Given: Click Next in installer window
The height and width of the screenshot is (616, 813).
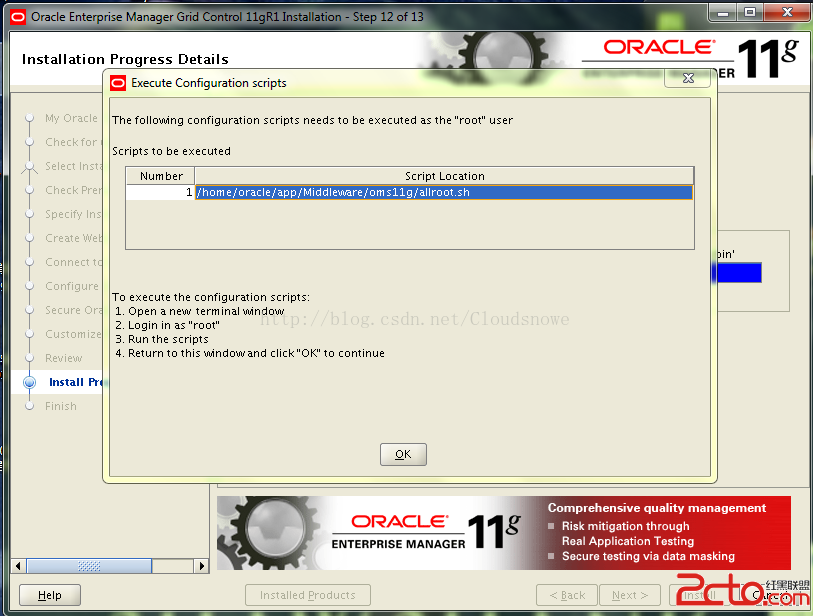Looking at the screenshot, I should (629, 595).
